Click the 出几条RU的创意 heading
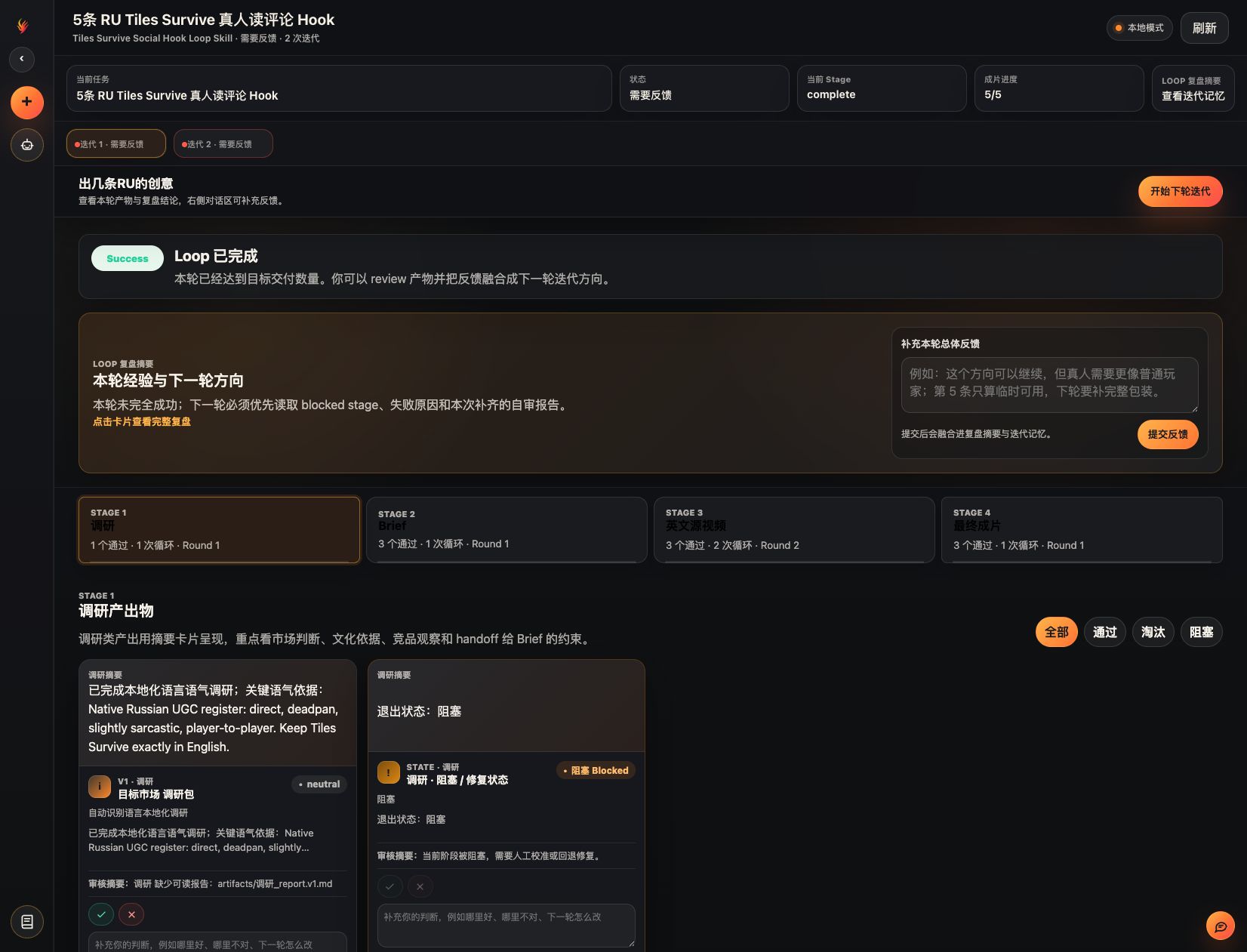The height and width of the screenshot is (952, 1247). tap(126, 183)
